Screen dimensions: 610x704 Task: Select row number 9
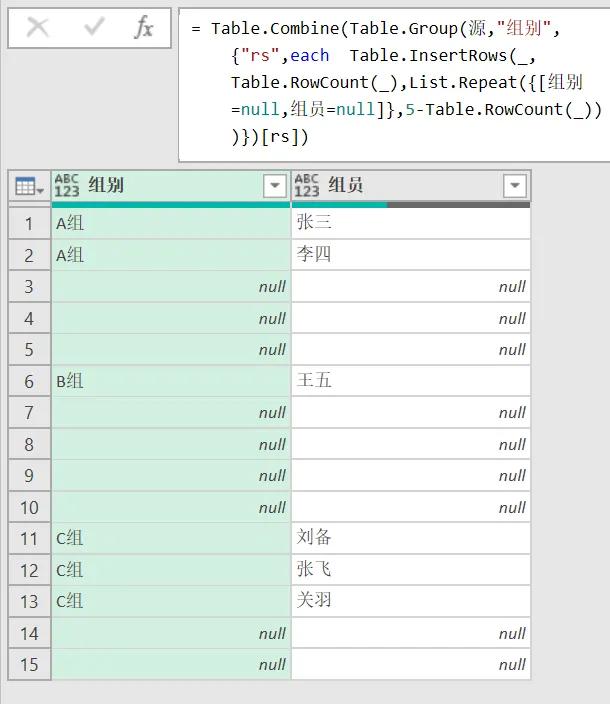(x=29, y=475)
